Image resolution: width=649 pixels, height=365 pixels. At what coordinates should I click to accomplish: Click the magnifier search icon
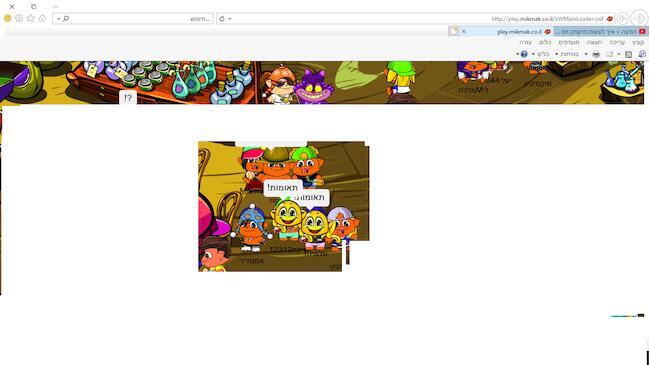coord(66,19)
